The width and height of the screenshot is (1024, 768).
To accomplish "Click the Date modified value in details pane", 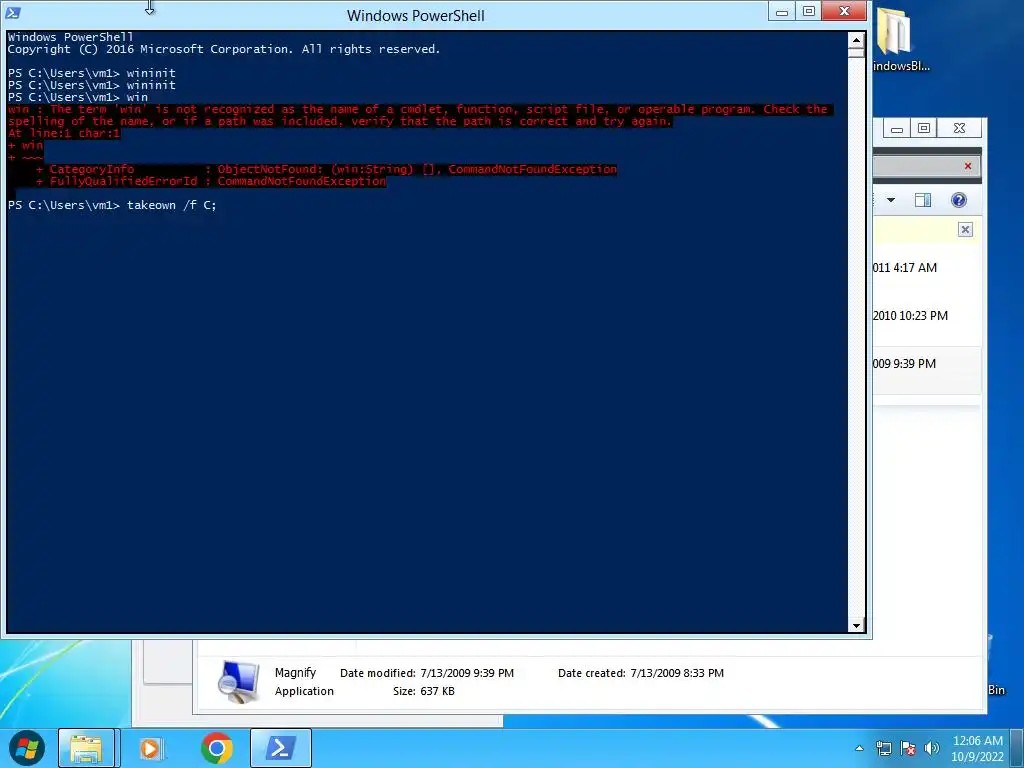I will pos(467,673).
